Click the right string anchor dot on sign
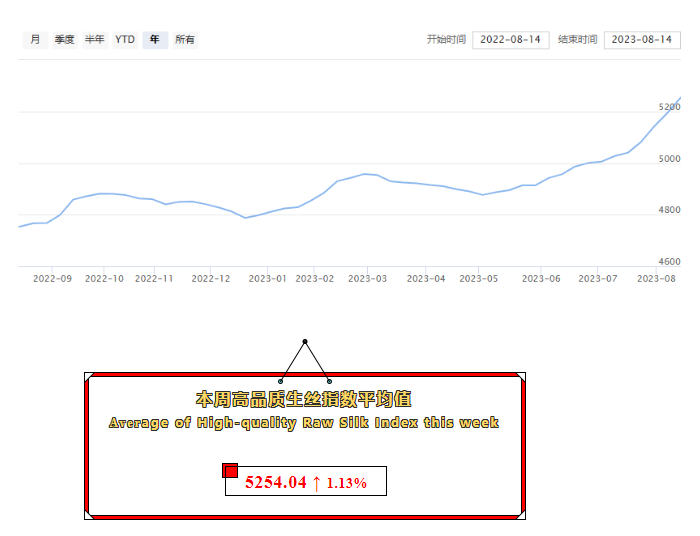This screenshot has height=536, width=700. (x=329, y=381)
